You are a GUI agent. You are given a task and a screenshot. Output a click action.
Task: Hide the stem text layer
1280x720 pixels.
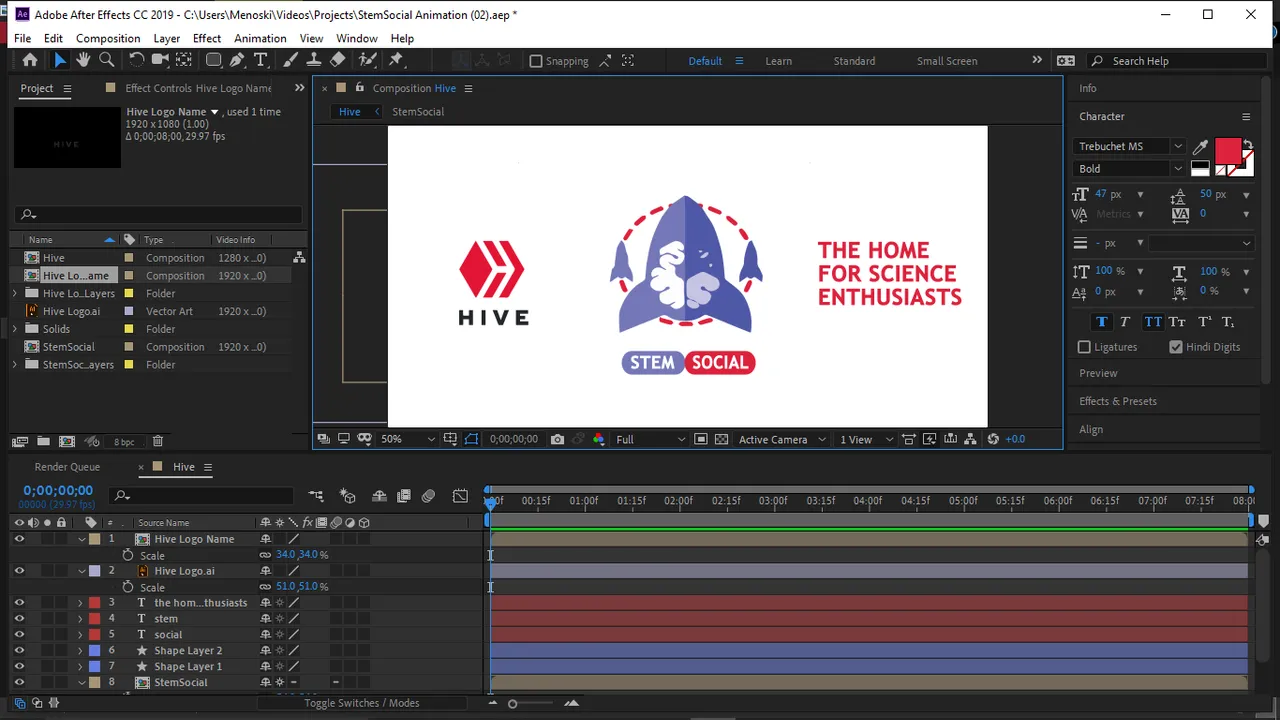[x=18, y=619]
